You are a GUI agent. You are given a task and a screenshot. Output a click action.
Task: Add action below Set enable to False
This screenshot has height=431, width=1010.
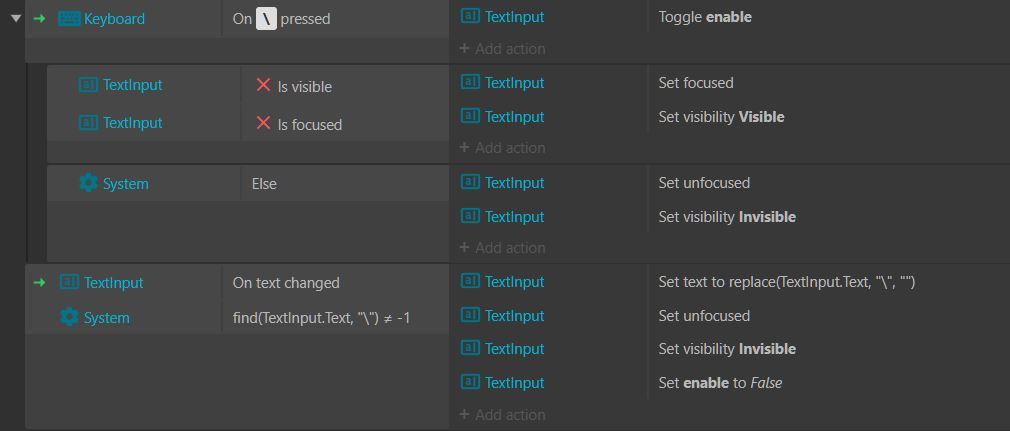coord(502,415)
